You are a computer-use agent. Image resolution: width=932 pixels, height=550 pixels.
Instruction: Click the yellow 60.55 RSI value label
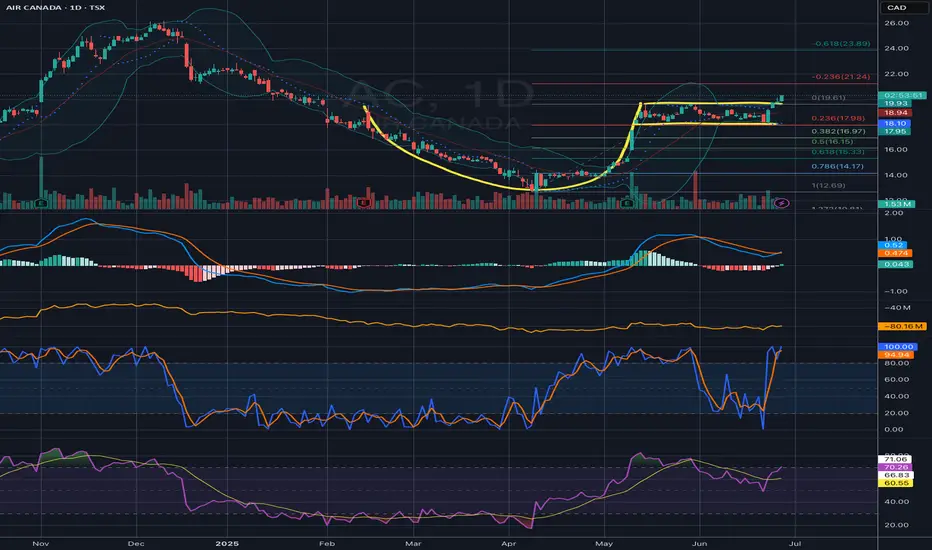[895, 483]
